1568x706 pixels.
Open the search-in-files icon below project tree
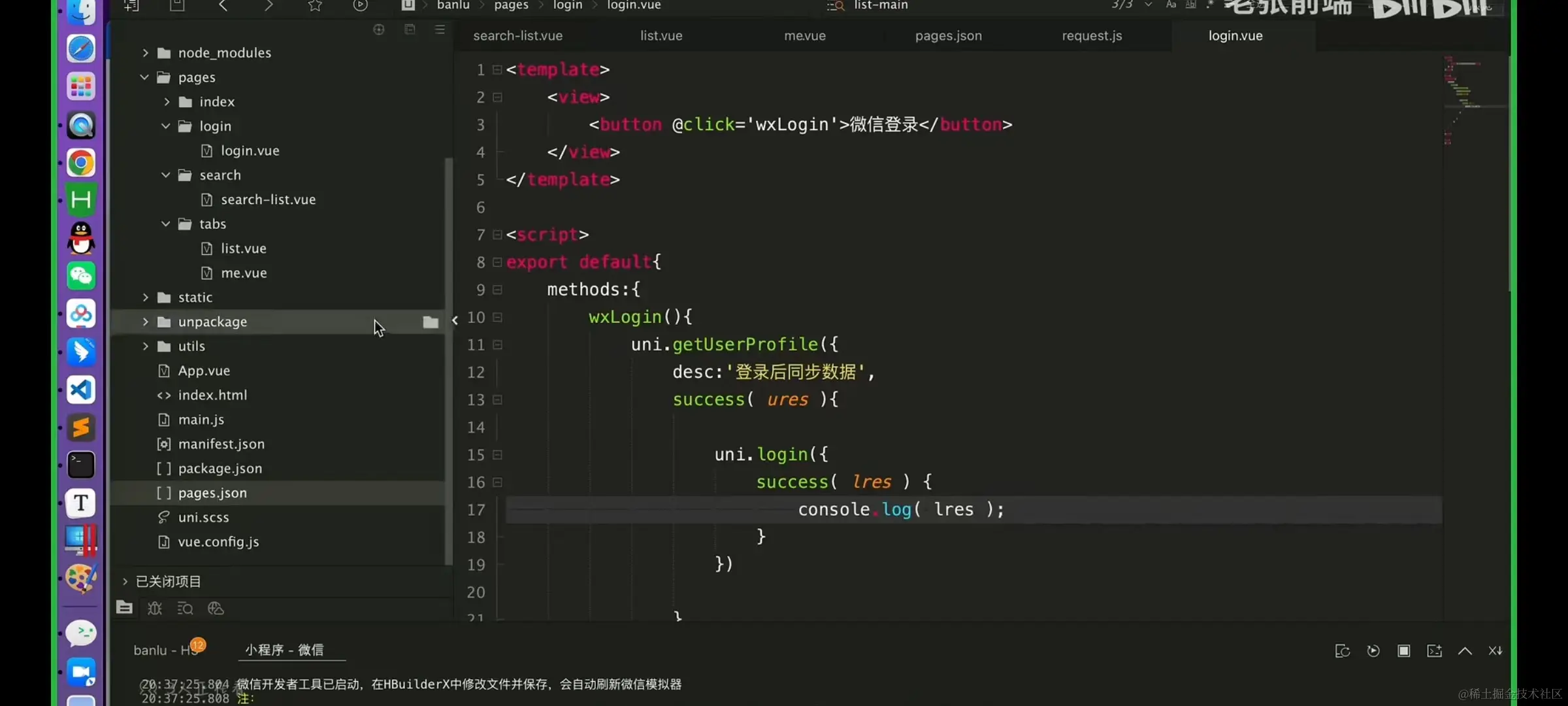tap(185, 609)
